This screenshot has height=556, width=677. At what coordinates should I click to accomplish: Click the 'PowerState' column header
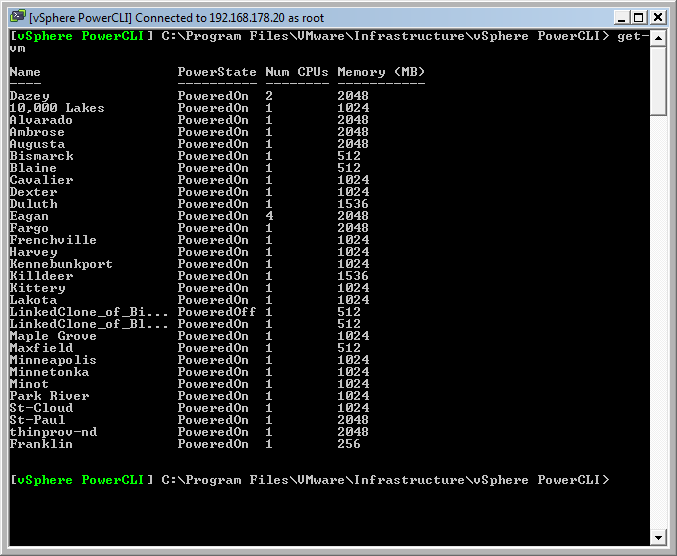pyautogui.click(x=217, y=72)
